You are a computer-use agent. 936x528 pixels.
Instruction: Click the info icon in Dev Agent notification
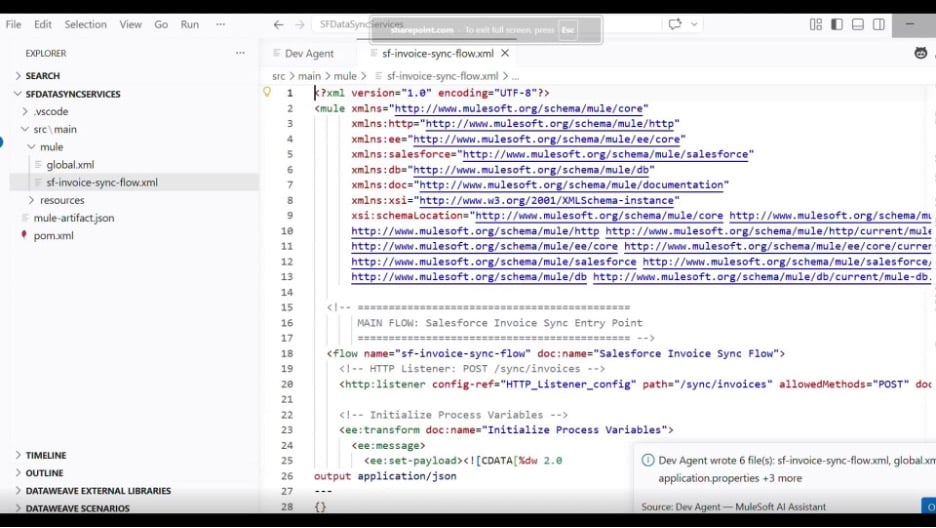648,461
